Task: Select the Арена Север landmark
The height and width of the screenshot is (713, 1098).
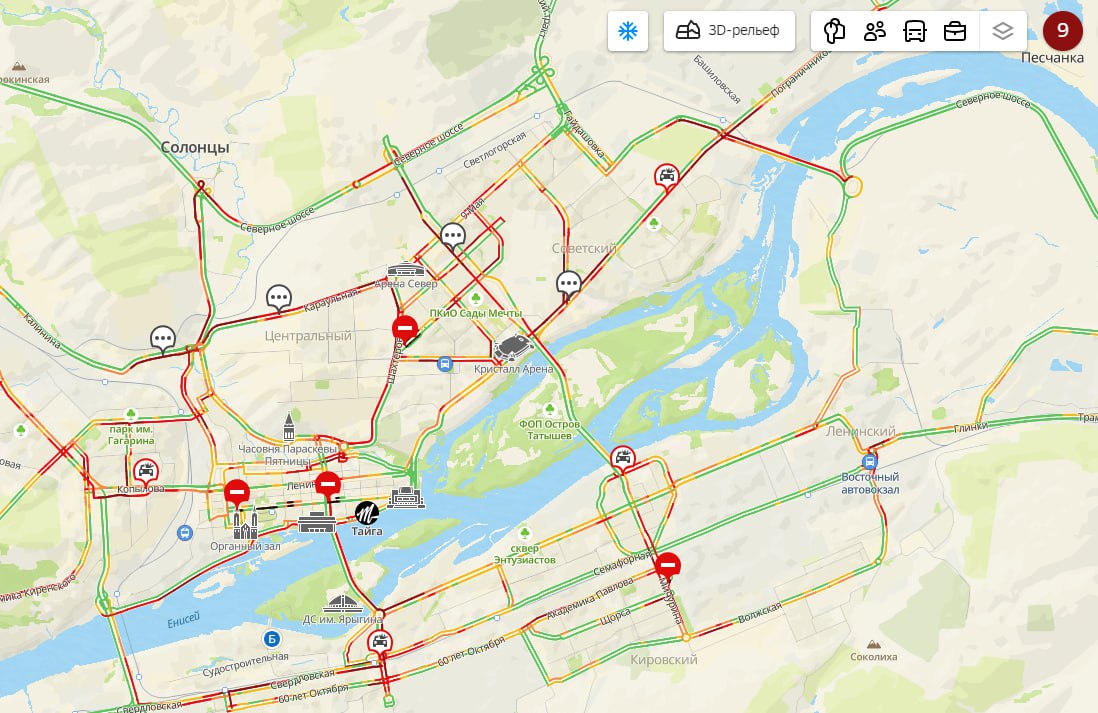Action: point(405,270)
